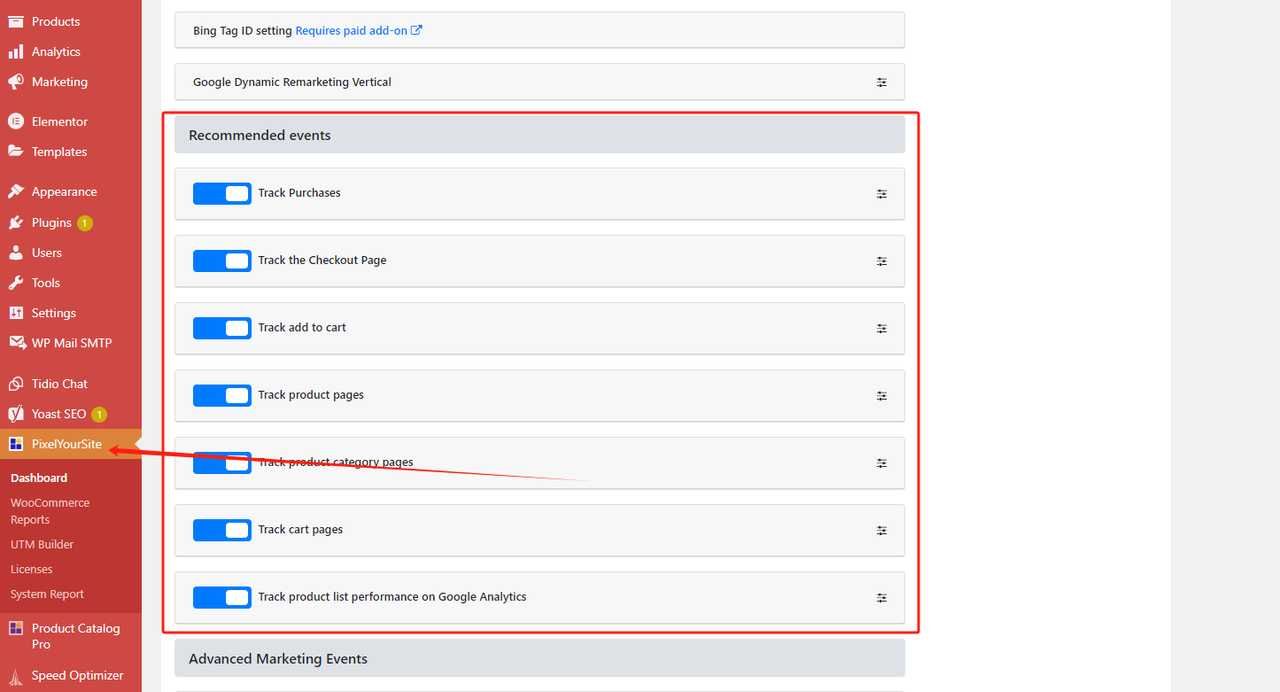
Task: Click the WP Mail SMTP envelope icon
Action: point(16,343)
